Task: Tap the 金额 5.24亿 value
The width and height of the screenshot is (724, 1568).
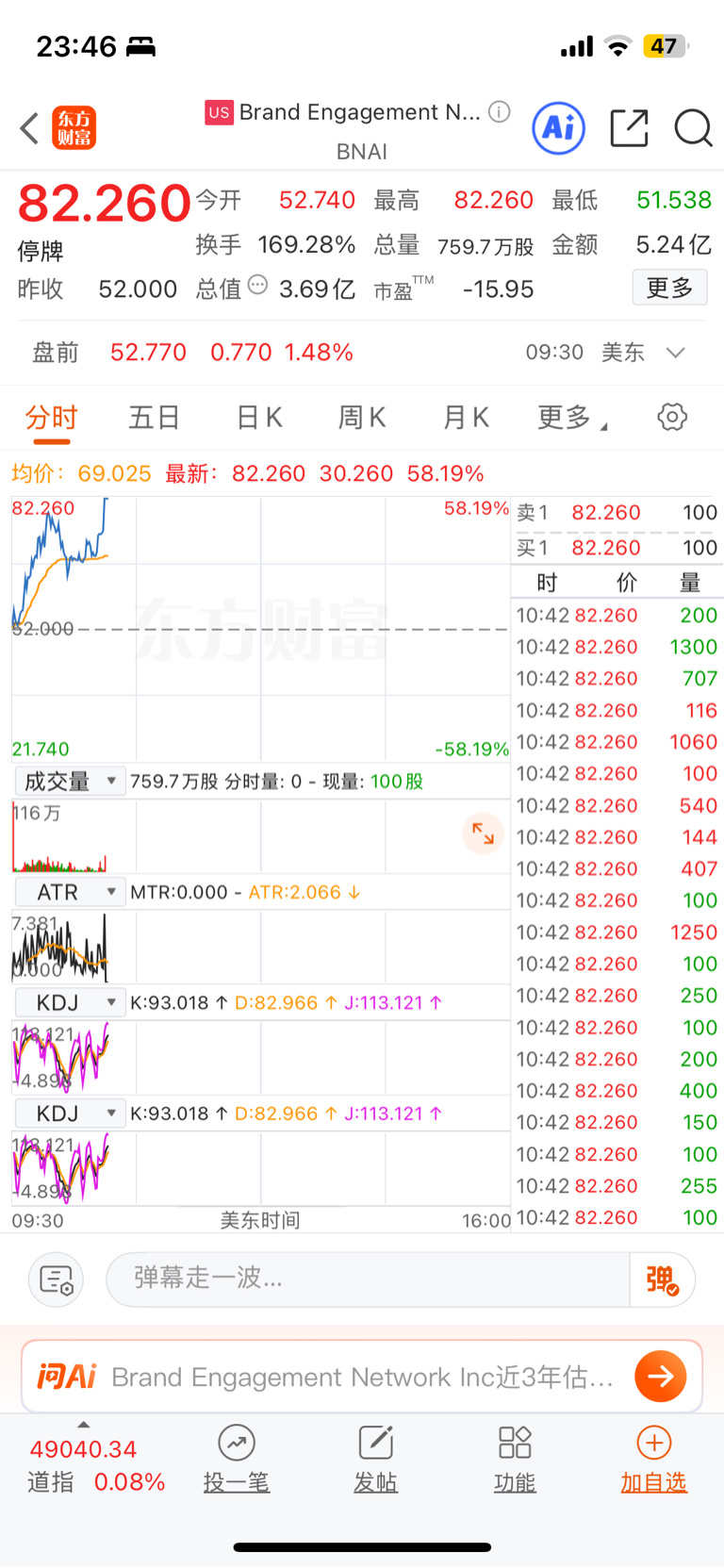Action: click(673, 245)
